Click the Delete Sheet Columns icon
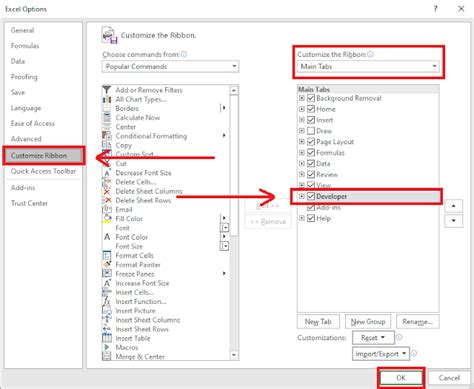This screenshot has width=474, height=389. (x=106, y=191)
